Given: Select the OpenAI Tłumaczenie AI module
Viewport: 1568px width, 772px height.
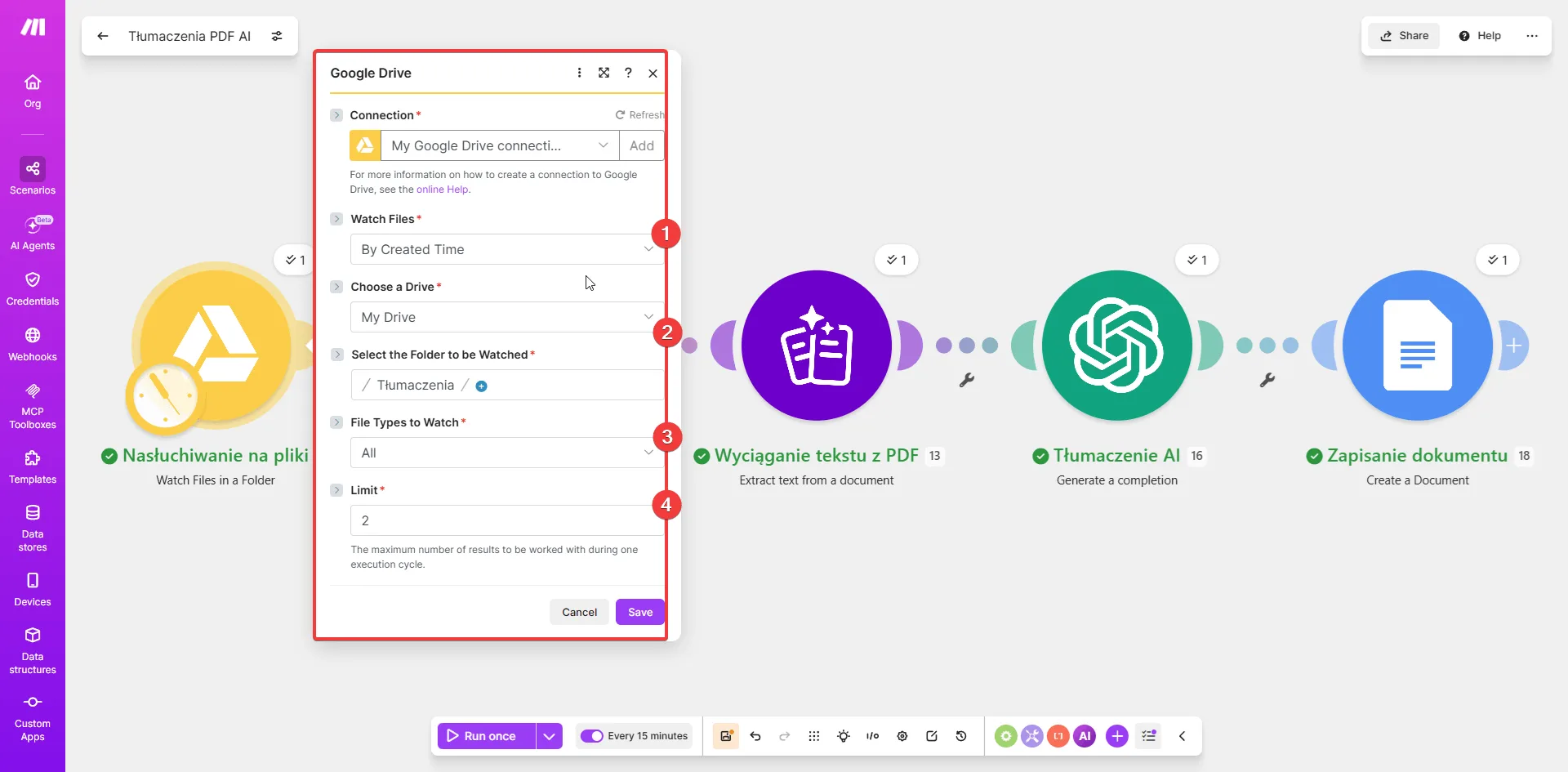Looking at the screenshot, I should click(x=1117, y=345).
